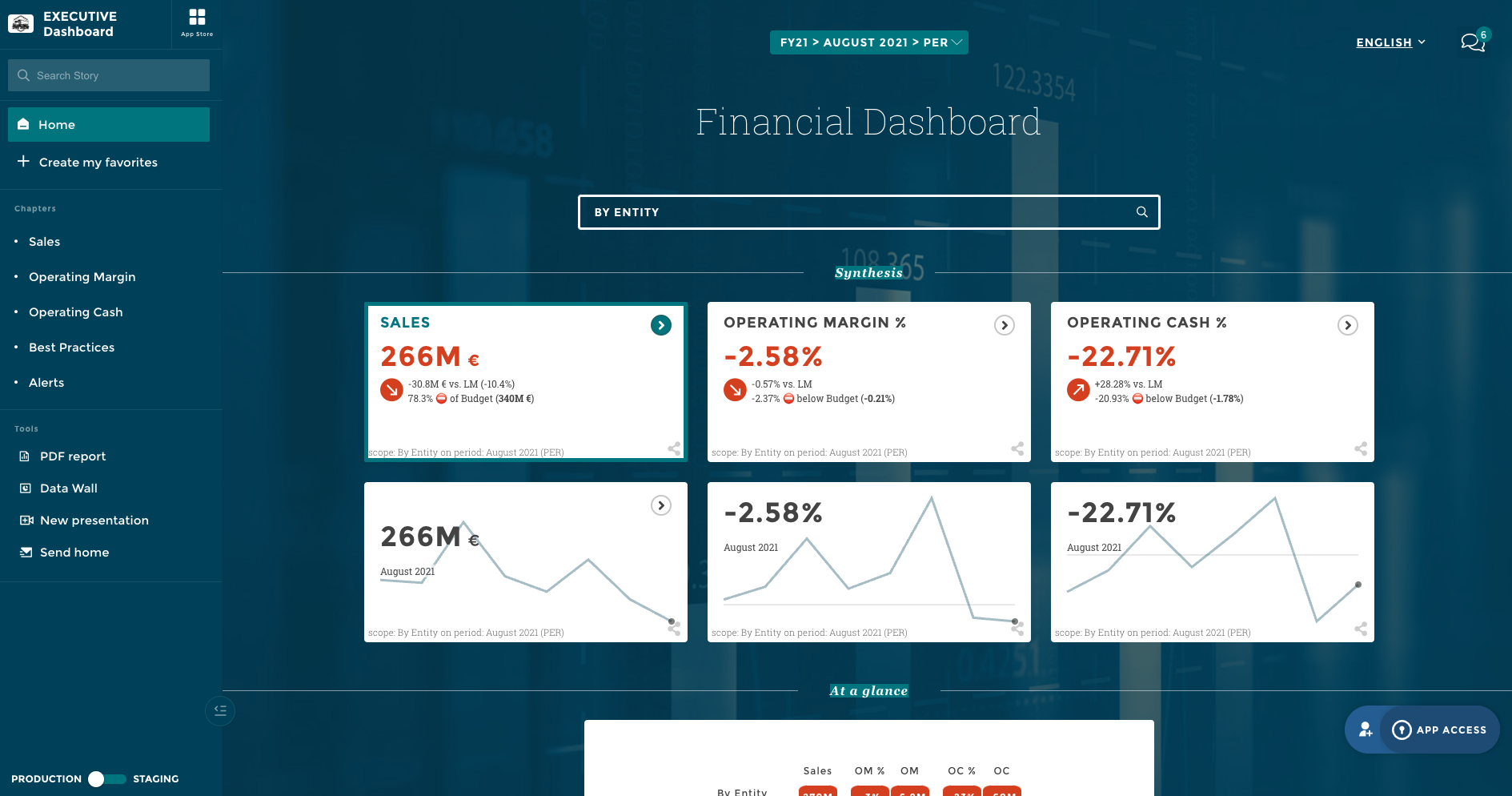This screenshot has height=796, width=1512.
Task: Open the Alerts chapter link
Action: (46, 382)
